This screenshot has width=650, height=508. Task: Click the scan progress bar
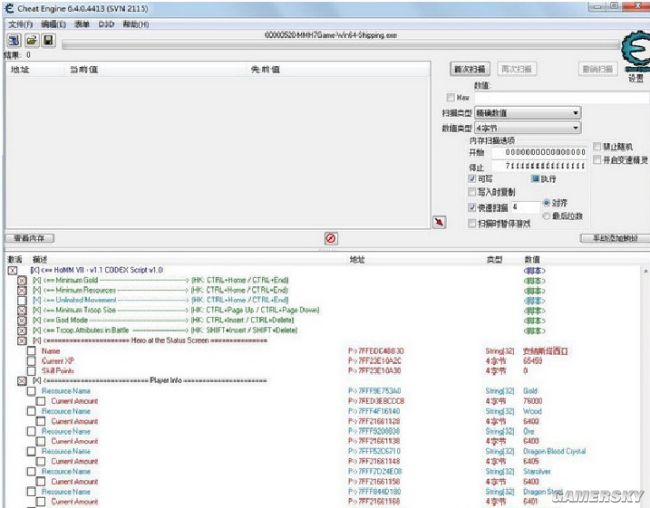[x=340, y=45]
